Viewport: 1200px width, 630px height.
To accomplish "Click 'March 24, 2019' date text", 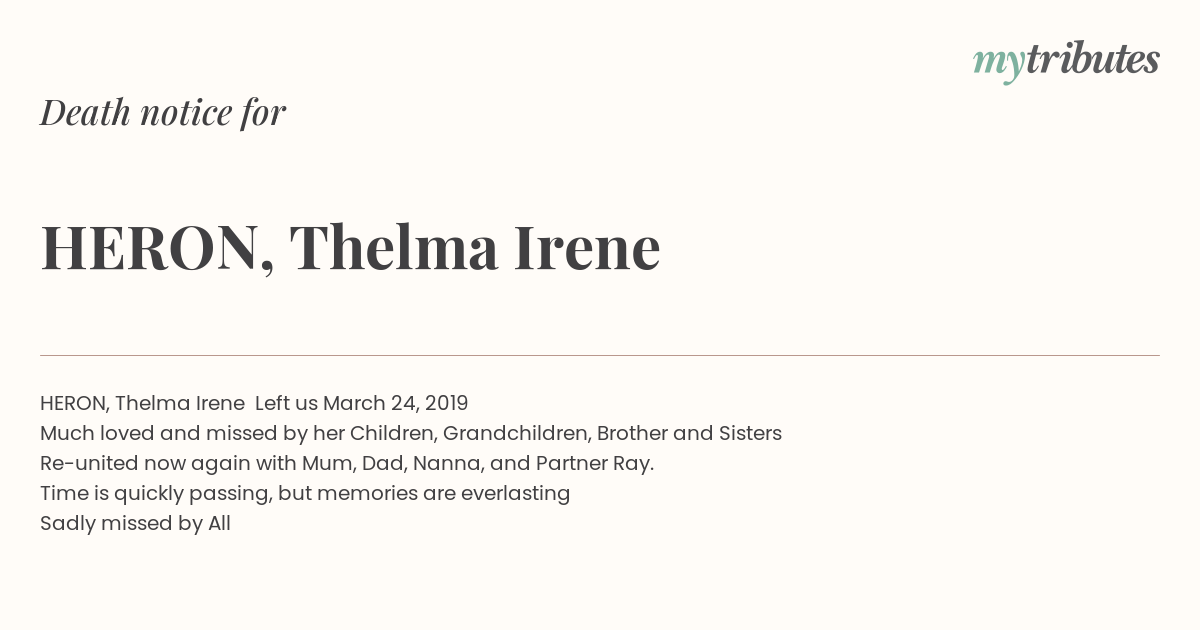I will pos(396,403).
